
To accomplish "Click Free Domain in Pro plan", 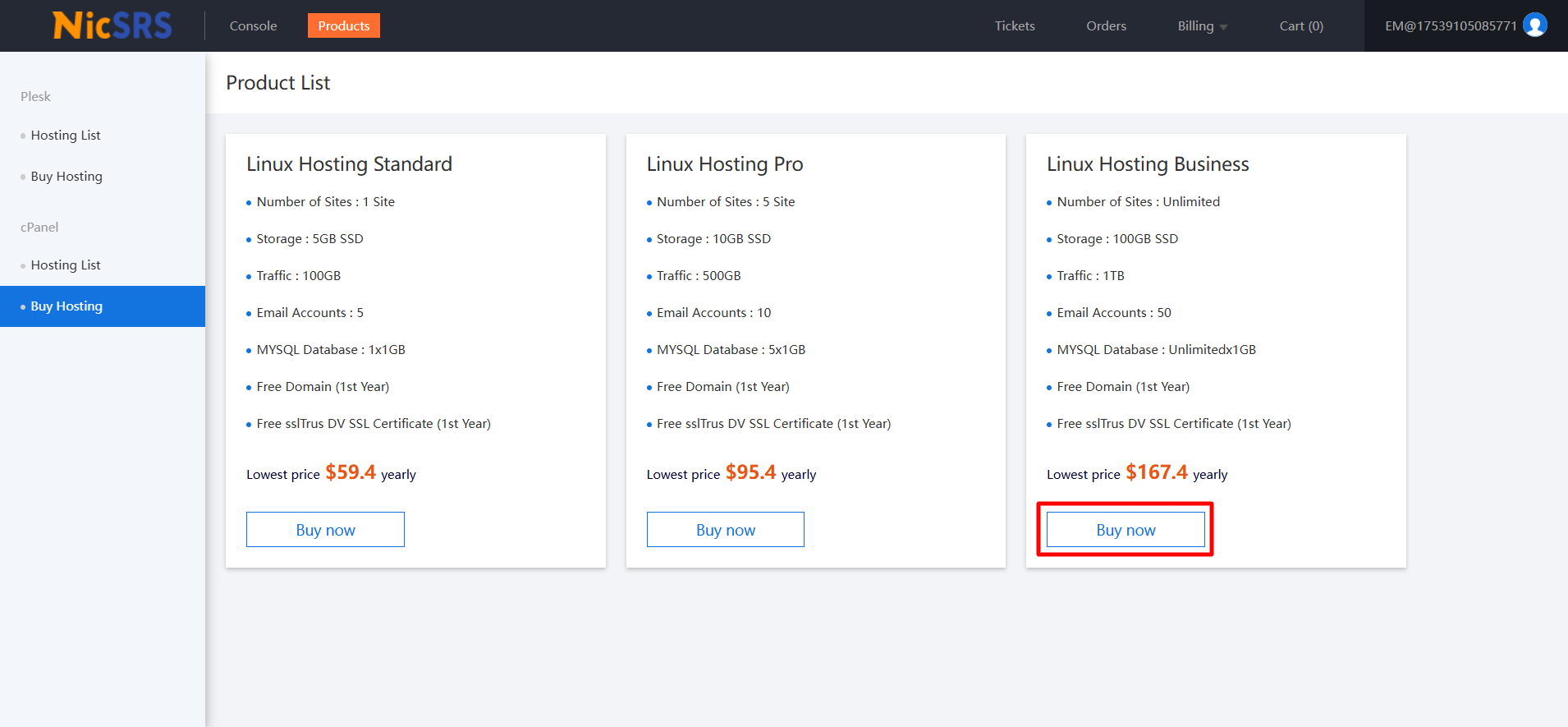I will coord(723,387).
